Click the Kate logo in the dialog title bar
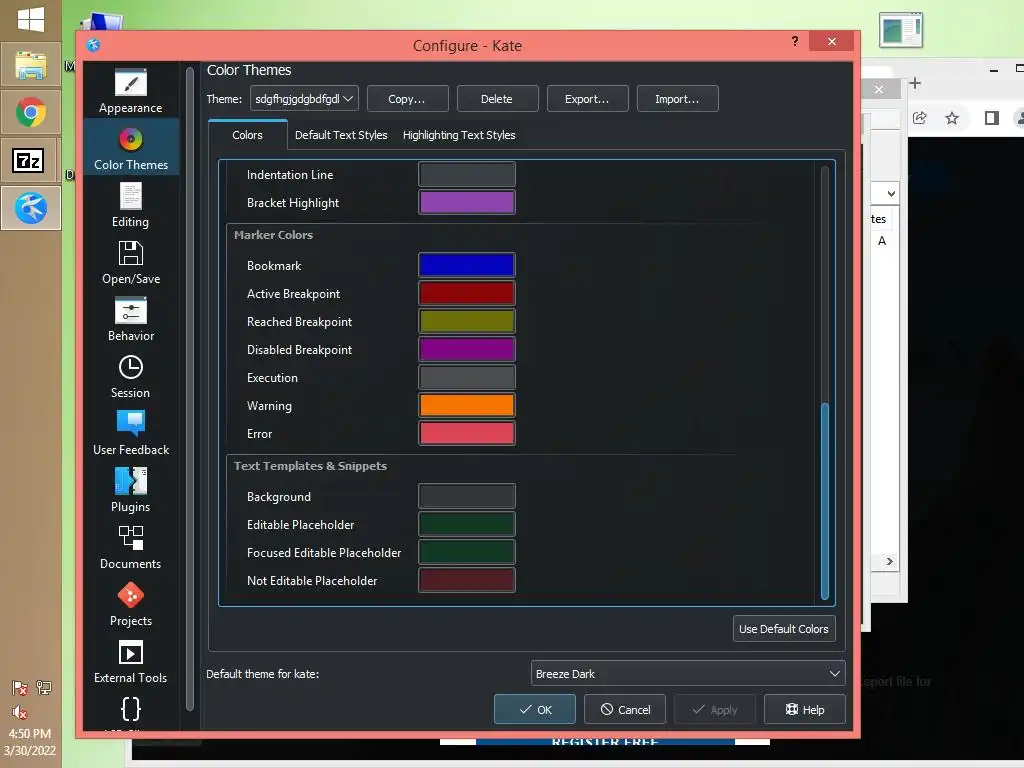Screen dimensions: 1024x768 [x=93, y=45]
